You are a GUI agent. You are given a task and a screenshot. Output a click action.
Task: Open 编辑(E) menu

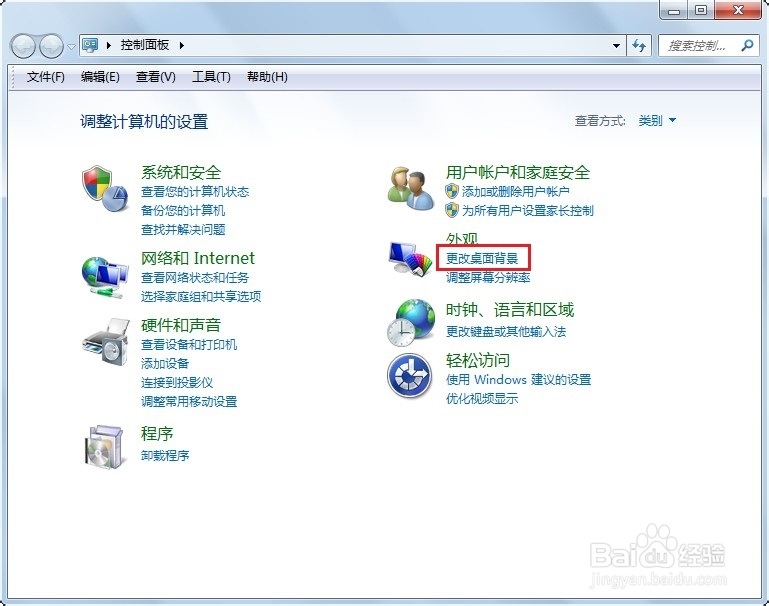100,76
